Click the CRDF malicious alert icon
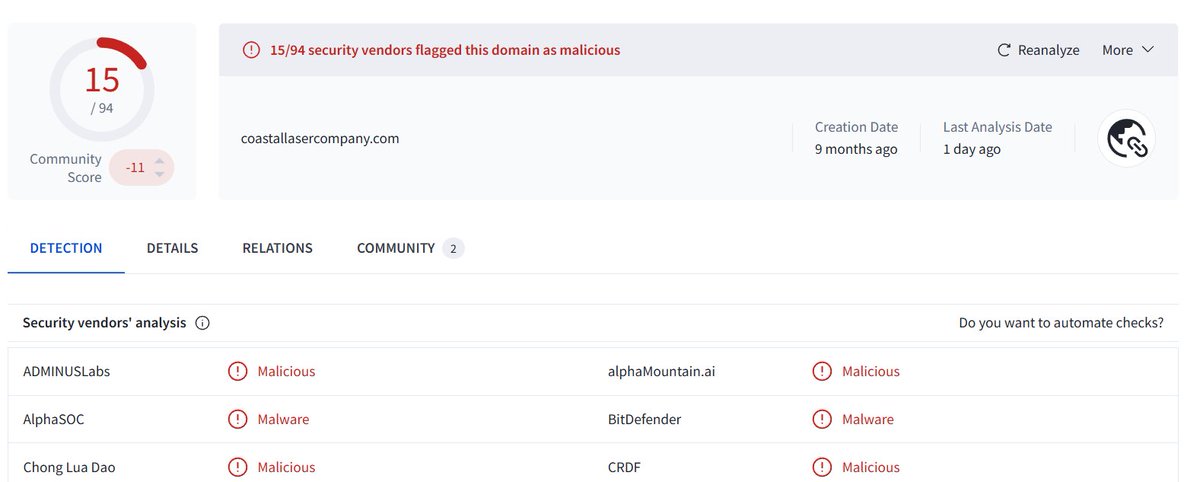Screen dimensions: 1200x482 [x=822, y=467]
